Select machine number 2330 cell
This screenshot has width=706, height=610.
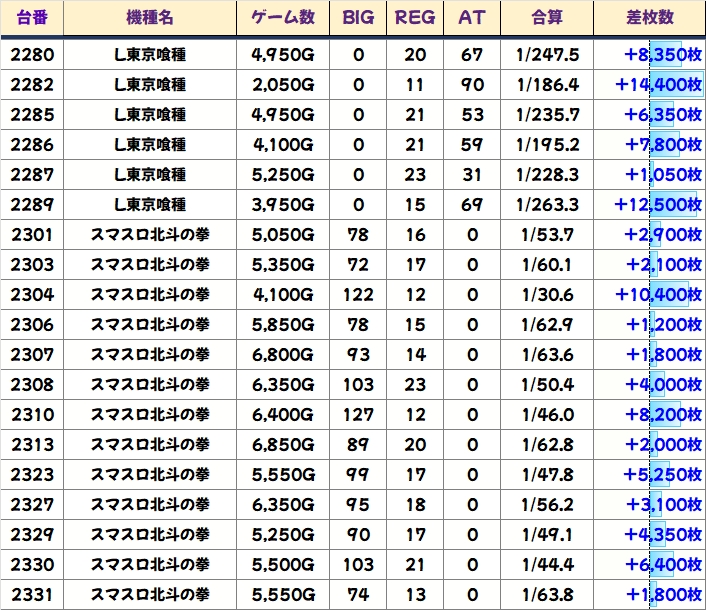coord(32,565)
